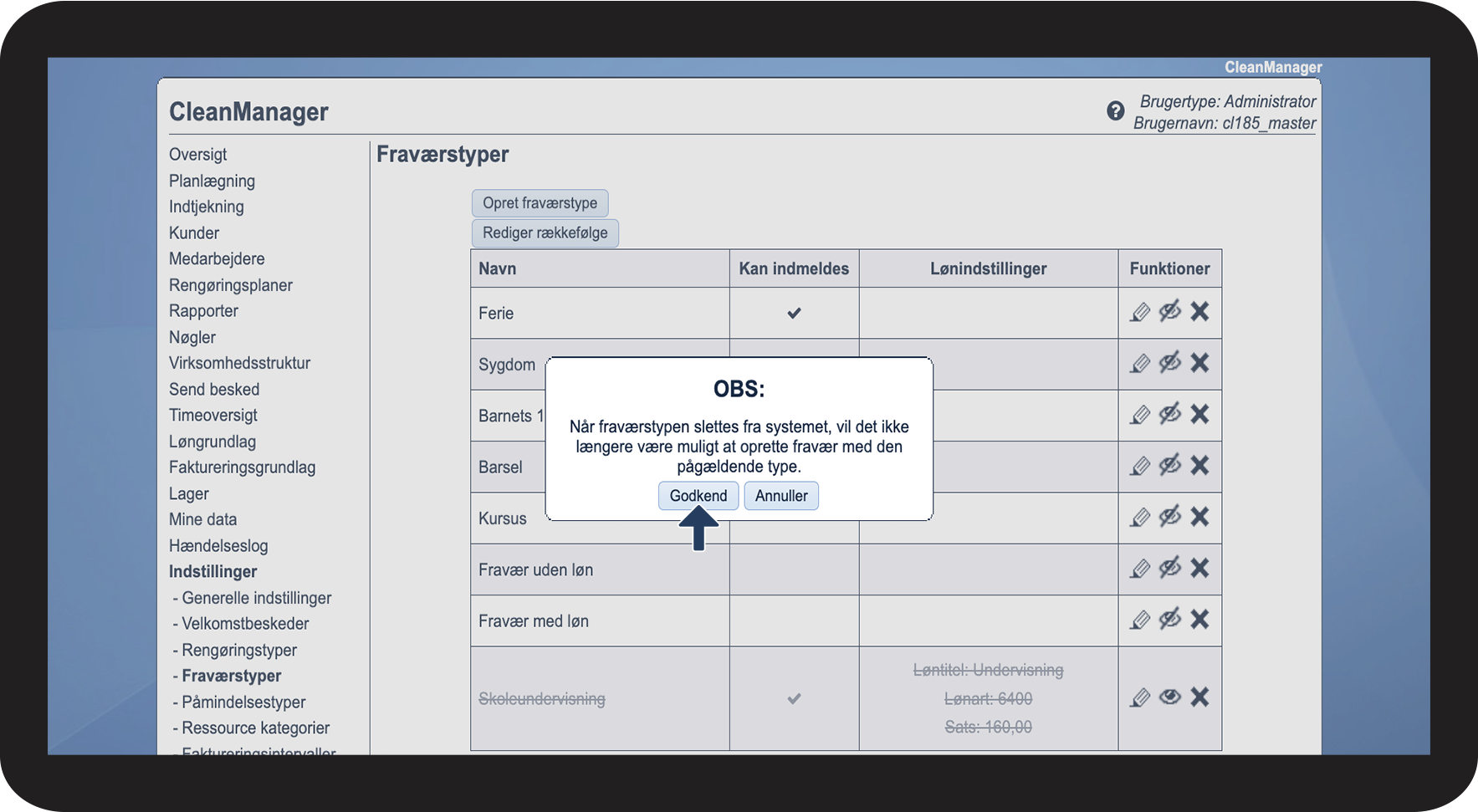Click the Kan indmeldes column header
Screen dimensions: 1478x812
click(x=794, y=269)
